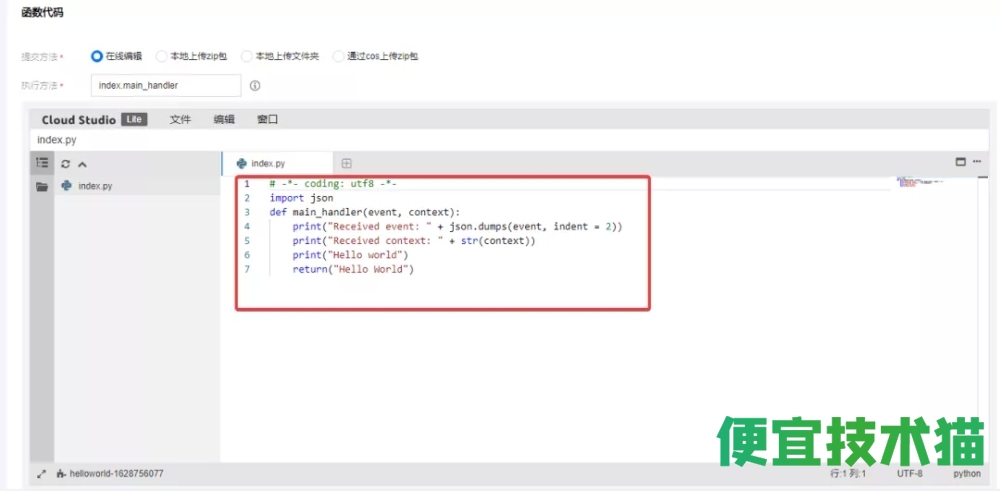The width and height of the screenshot is (1000, 491).
Task: Open the 文件 menu
Action: (x=180, y=120)
